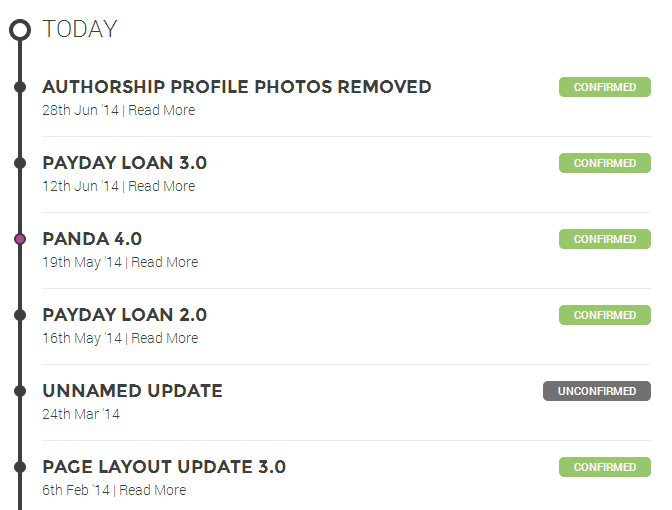672x510 pixels.
Task: Open Read More under Payday Loan 3.0
Action: pyautogui.click(x=162, y=186)
